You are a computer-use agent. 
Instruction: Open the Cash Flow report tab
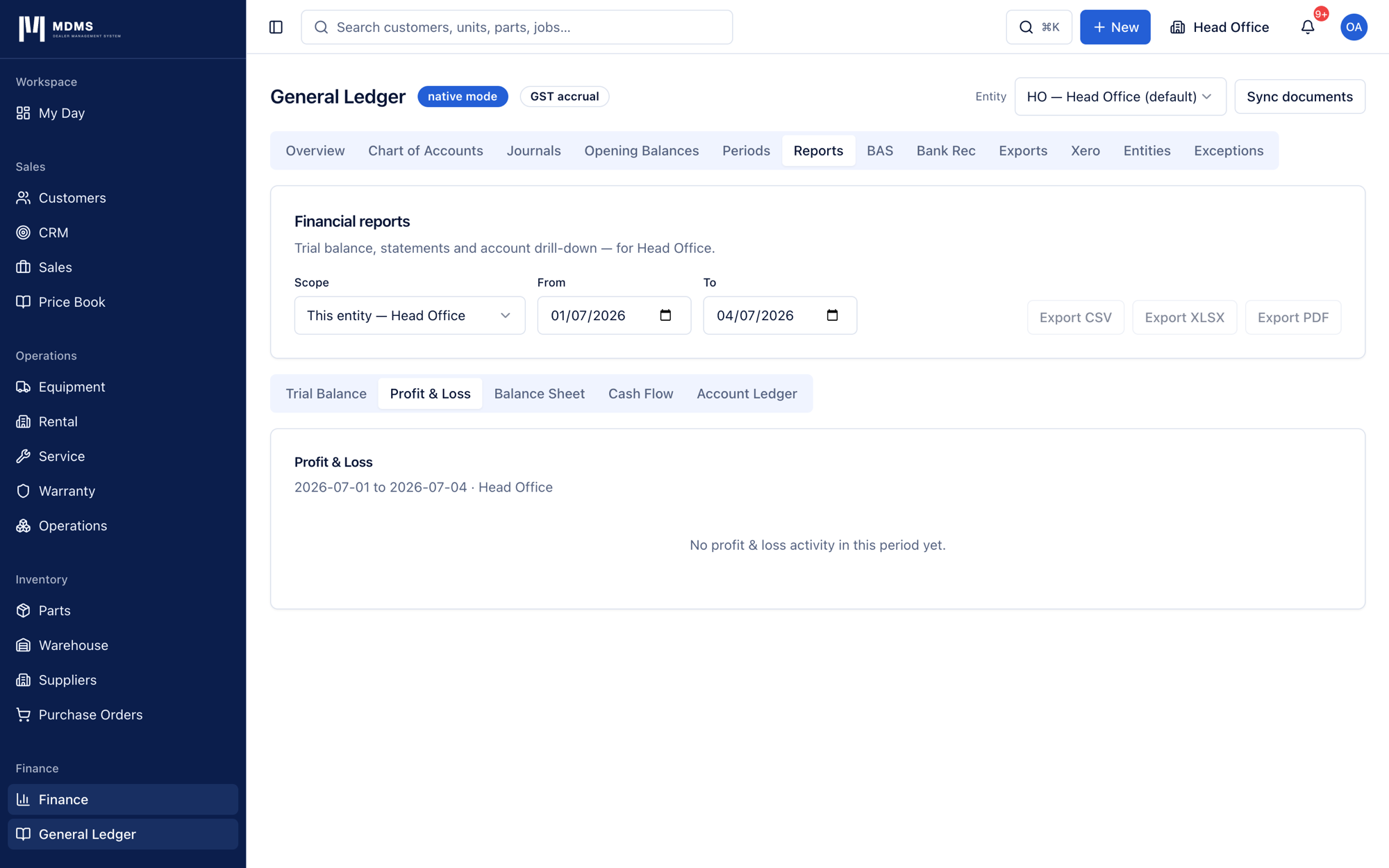[x=641, y=394]
